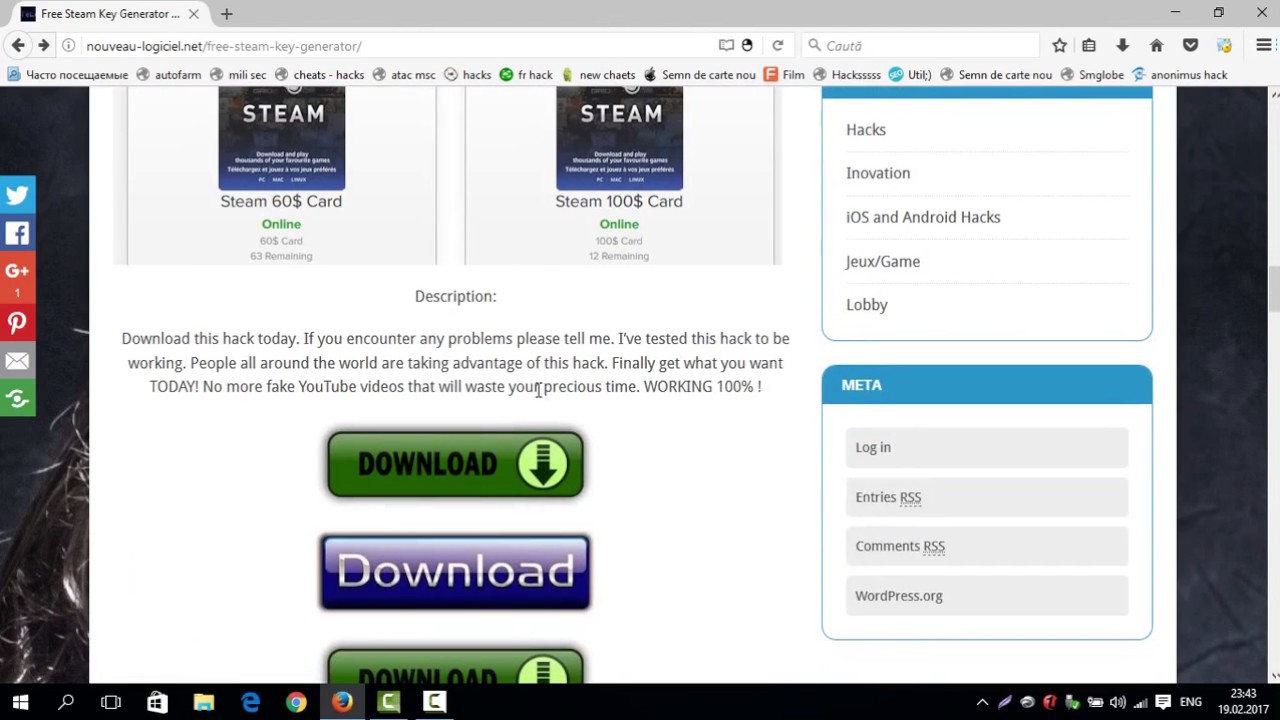This screenshot has width=1280, height=720.
Task: Share page on Google Plus sidebar icon
Action: click(x=17, y=278)
